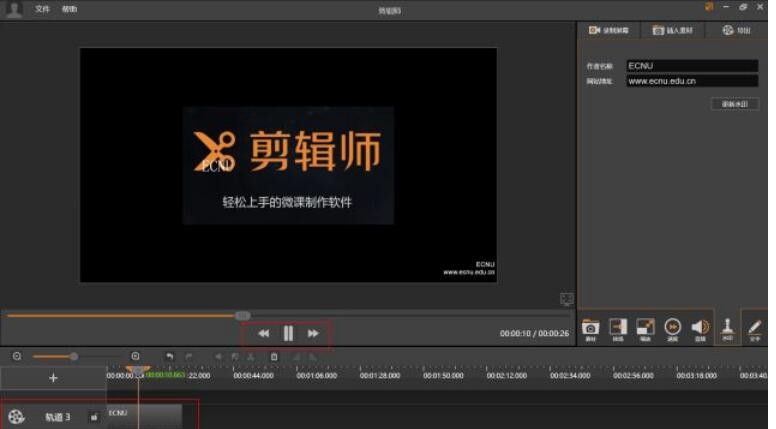This screenshot has width=776, height=429.
Task: Open the 文件 menu
Action: [x=42, y=9]
